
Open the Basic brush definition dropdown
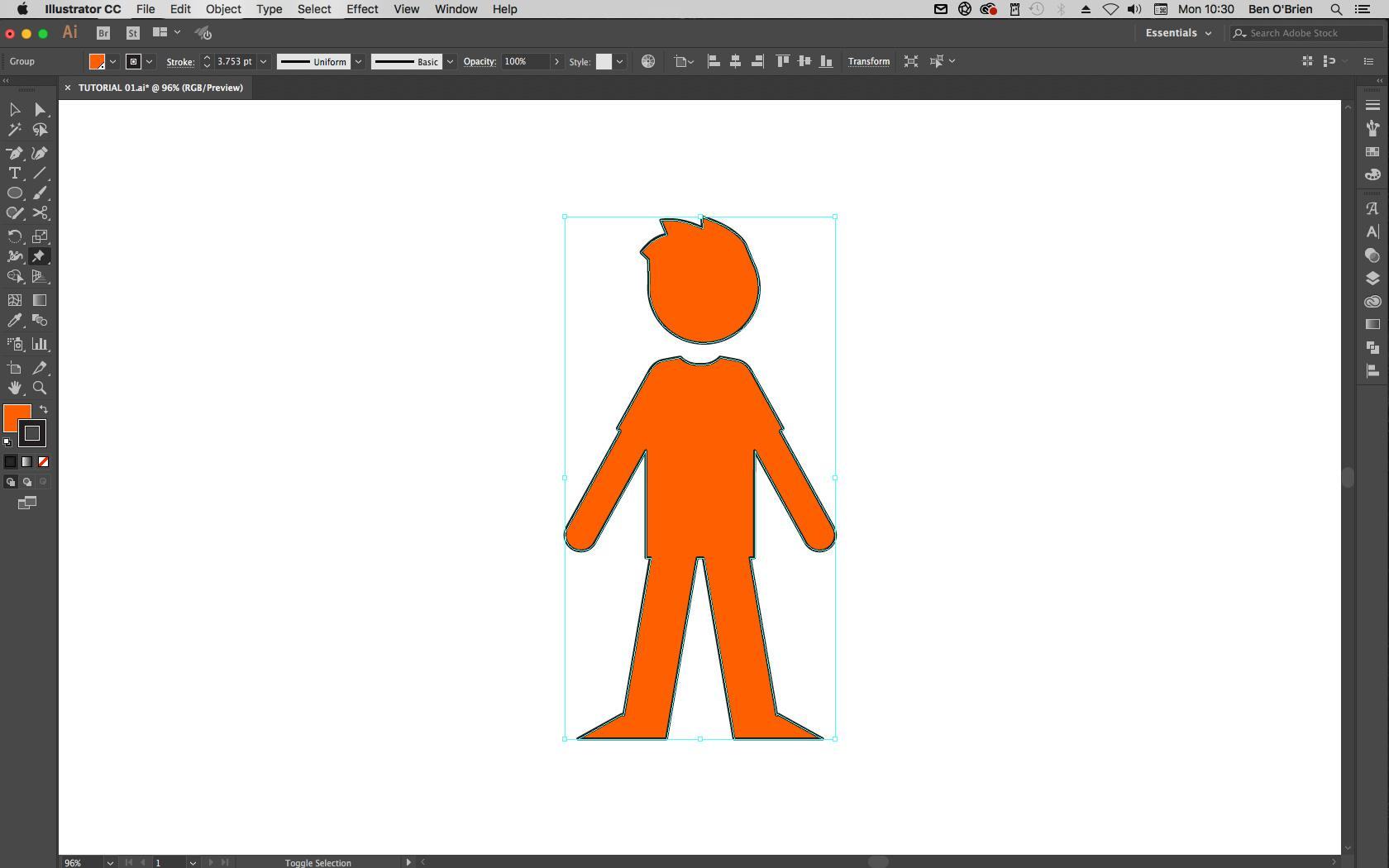click(450, 62)
